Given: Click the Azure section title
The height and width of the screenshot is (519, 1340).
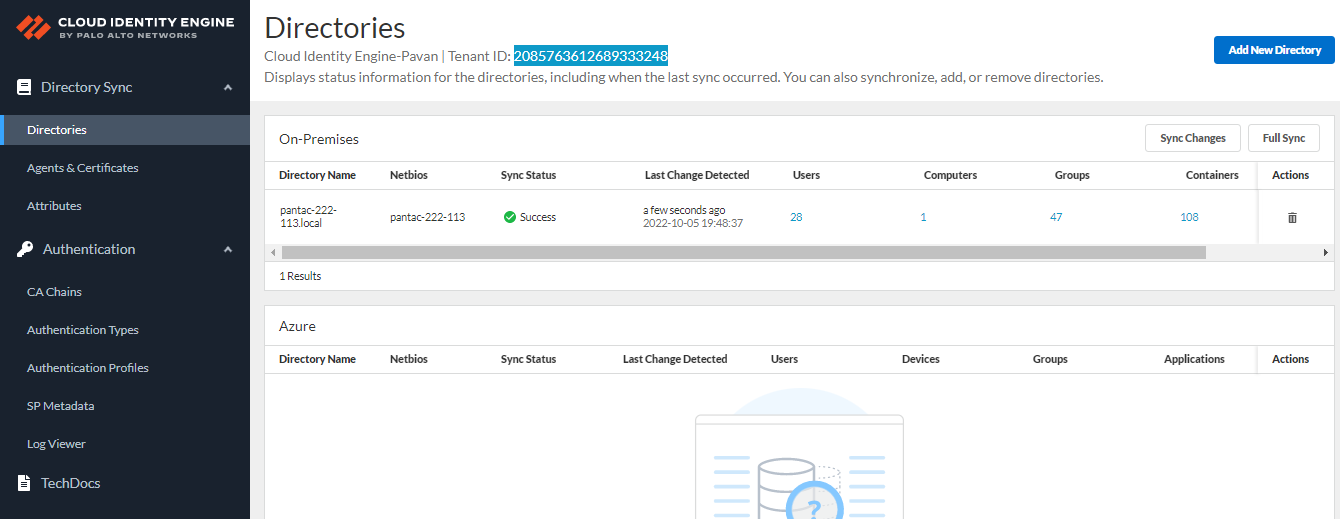Looking at the screenshot, I should coord(297,326).
